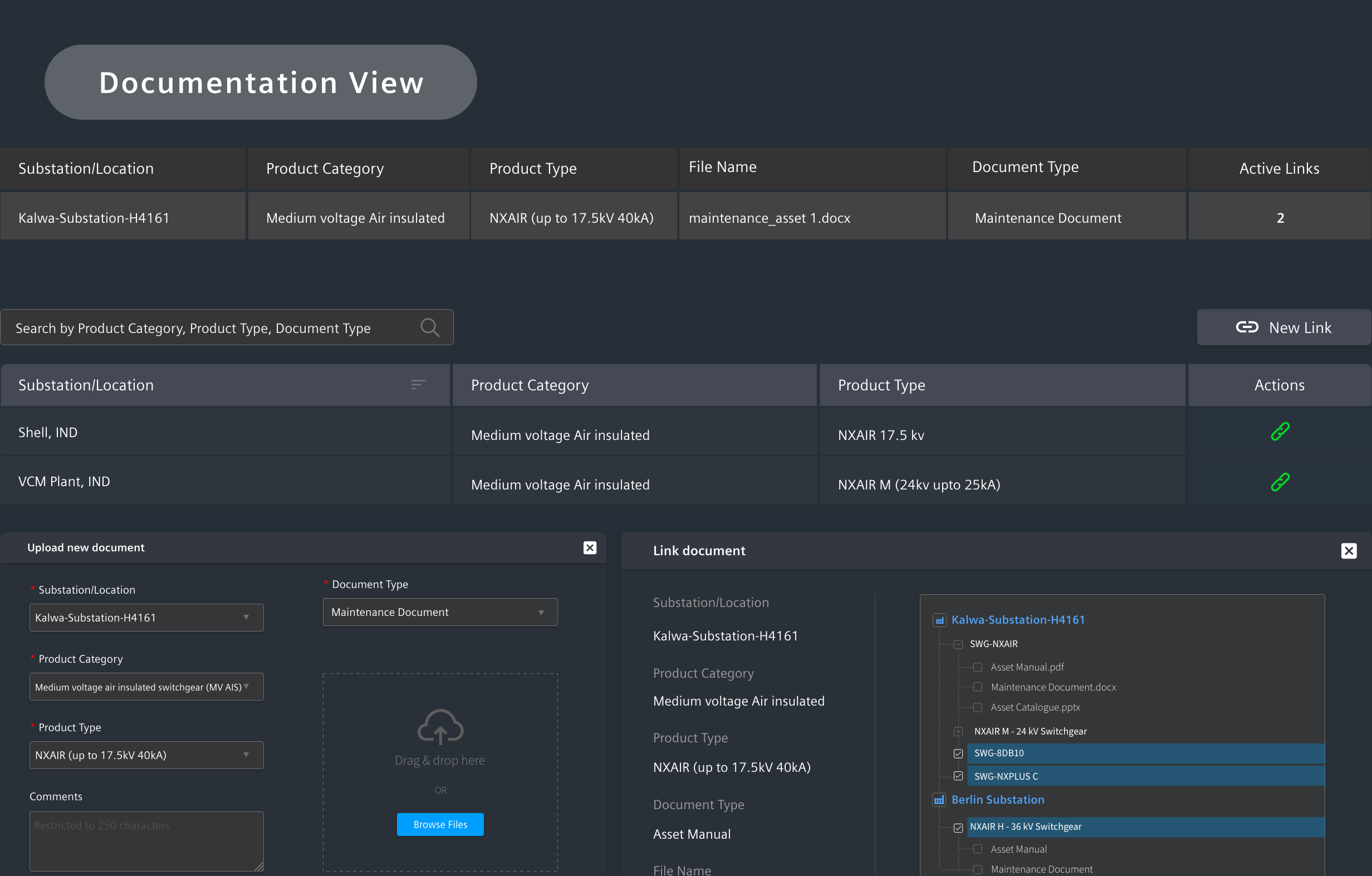The width and height of the screenshot is (1372, 876).
Task: Click the sort icon in Substation/Location header
Action: click(418, 385)
